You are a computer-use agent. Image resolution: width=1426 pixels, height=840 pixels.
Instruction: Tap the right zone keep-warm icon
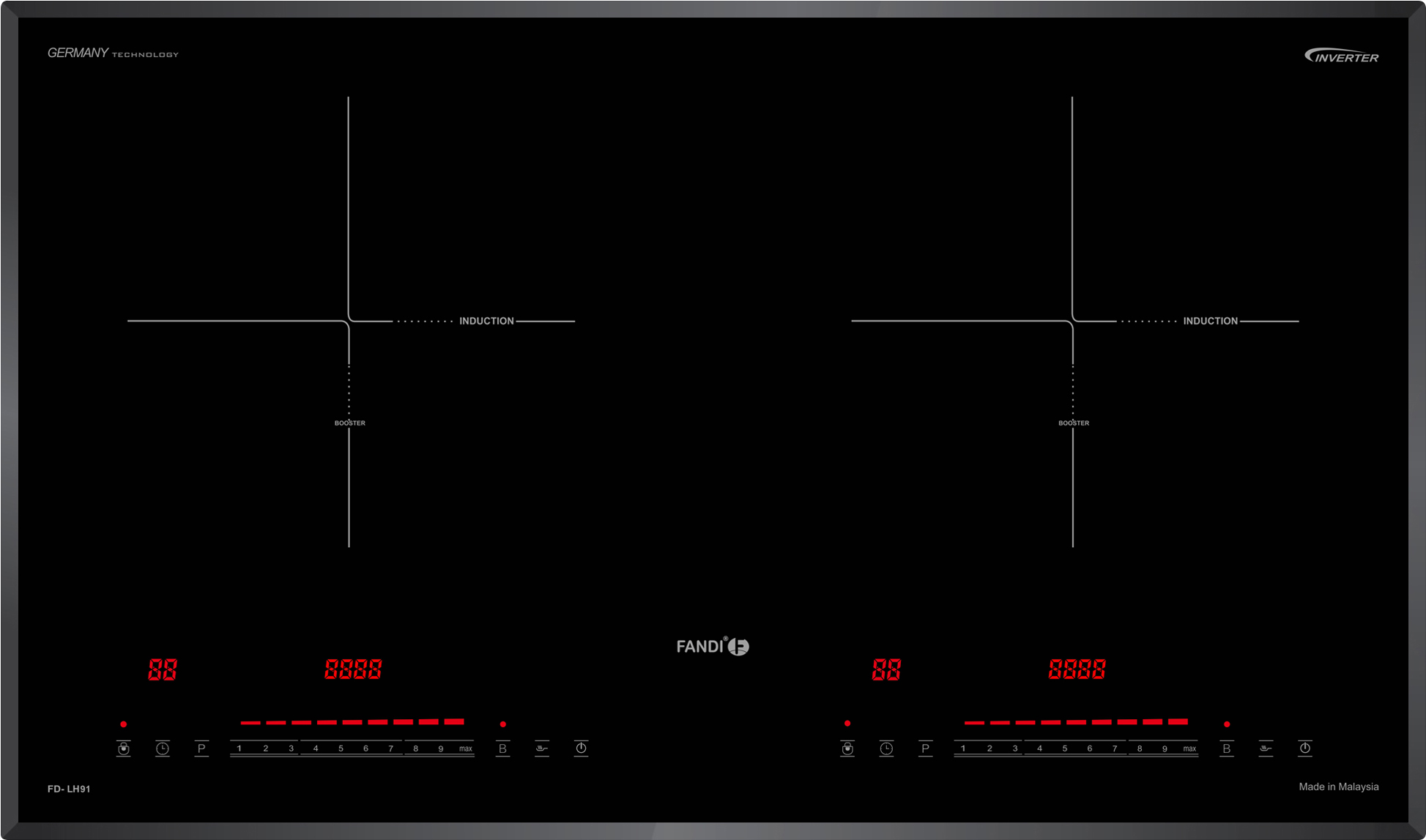coord(1266,748)
